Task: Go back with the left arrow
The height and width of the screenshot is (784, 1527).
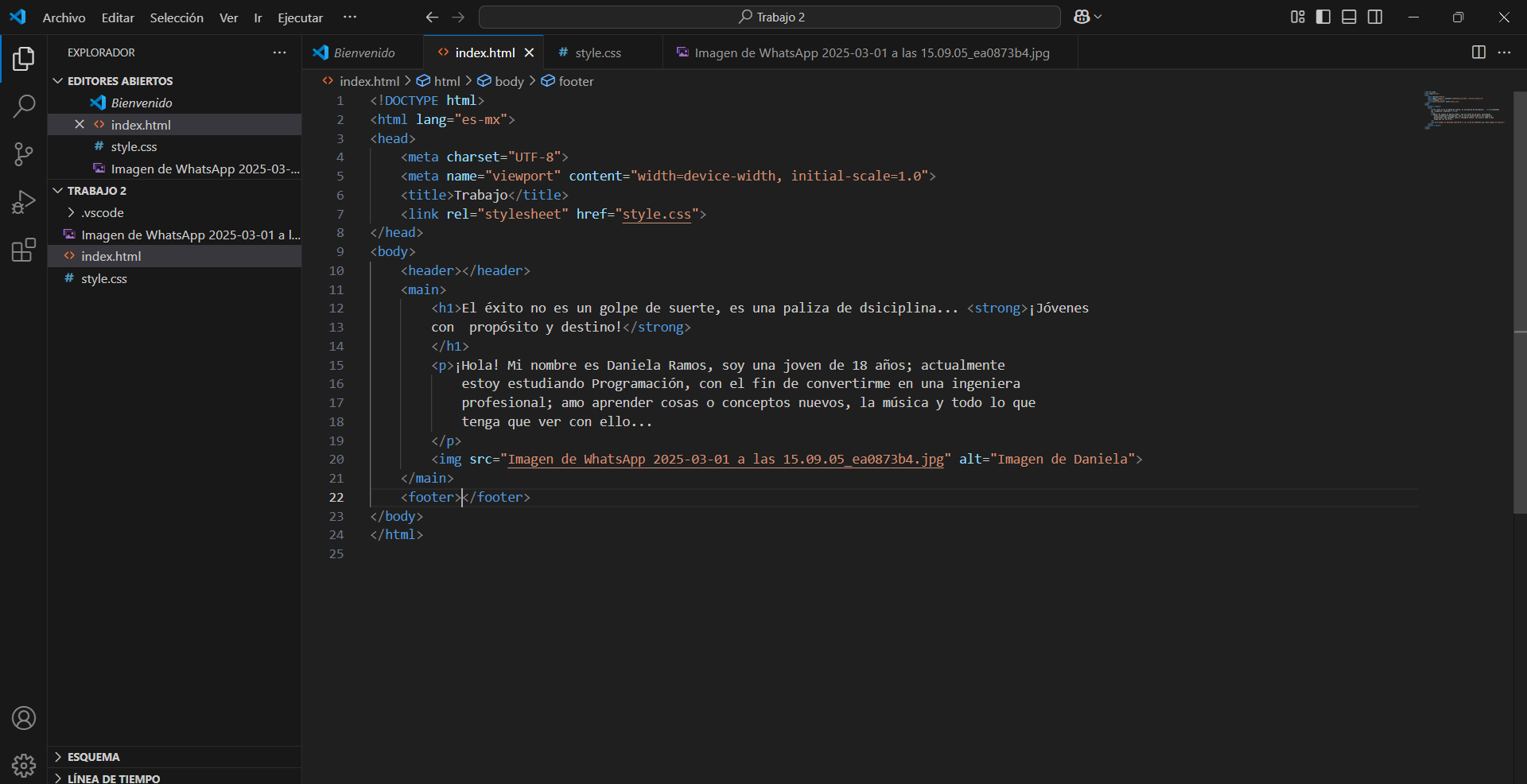Action: 432,17
